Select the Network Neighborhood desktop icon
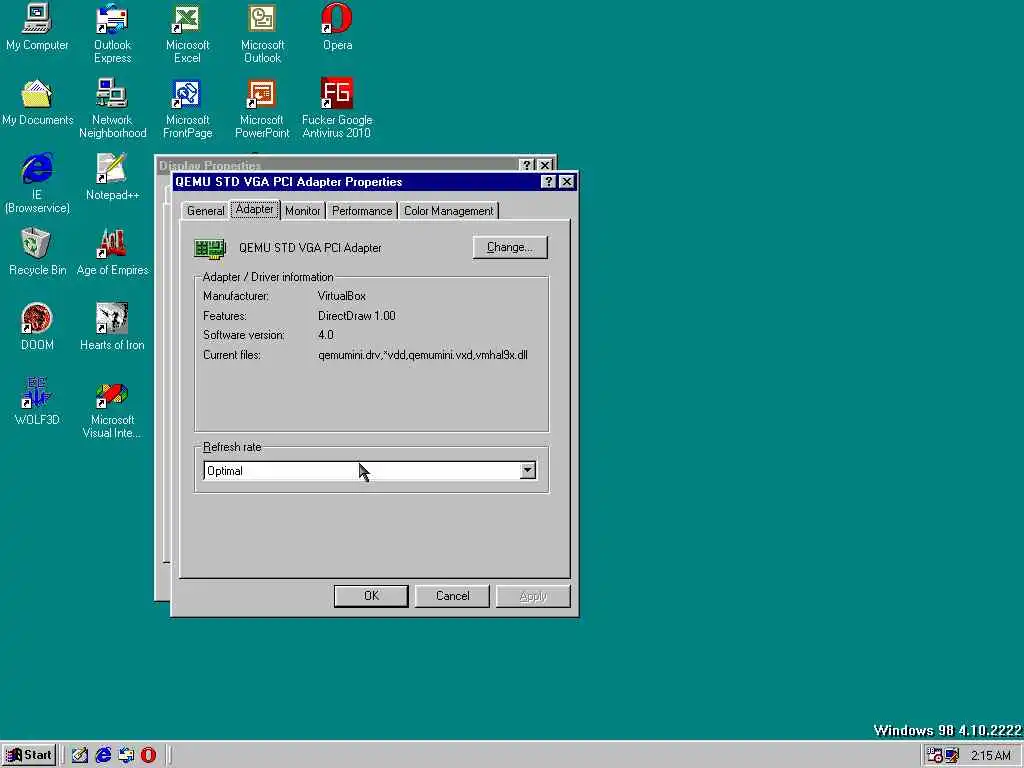This screenshot has height=768, width=1024. click(112, 108)
